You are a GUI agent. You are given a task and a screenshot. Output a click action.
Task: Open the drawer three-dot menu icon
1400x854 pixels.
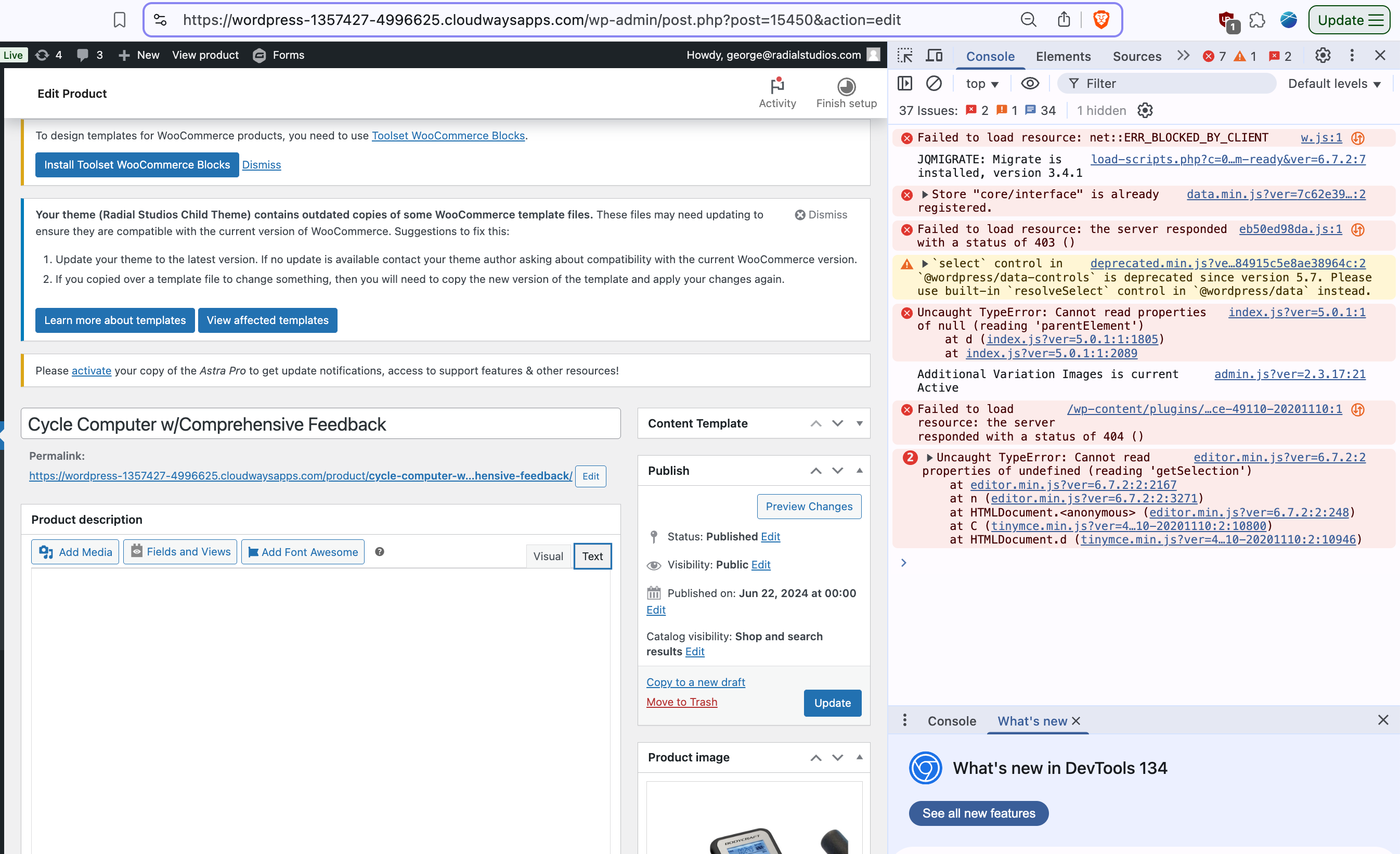(904, 720)
